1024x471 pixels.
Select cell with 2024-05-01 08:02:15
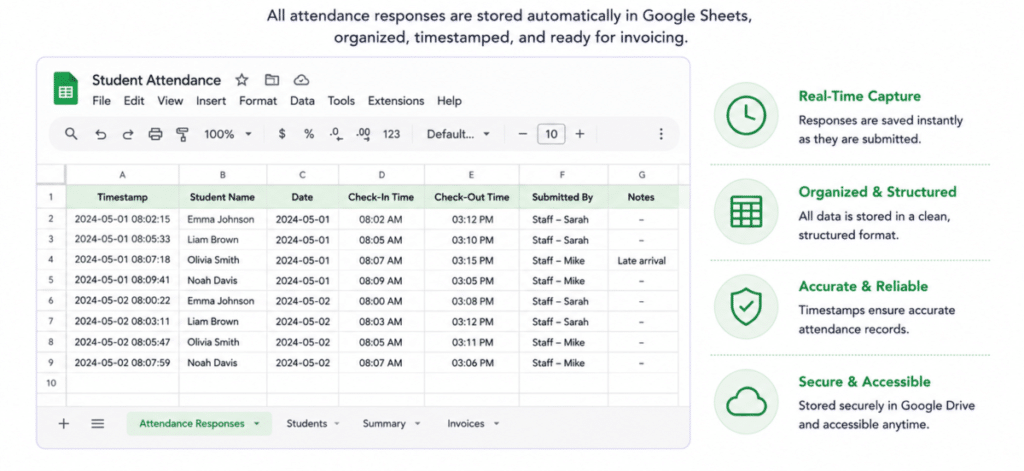click(122, 219)
